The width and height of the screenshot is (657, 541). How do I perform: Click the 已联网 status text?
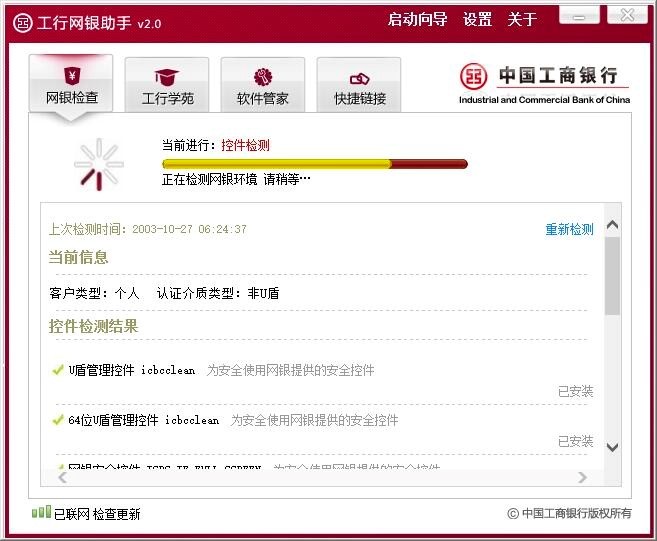coord(72,514)
